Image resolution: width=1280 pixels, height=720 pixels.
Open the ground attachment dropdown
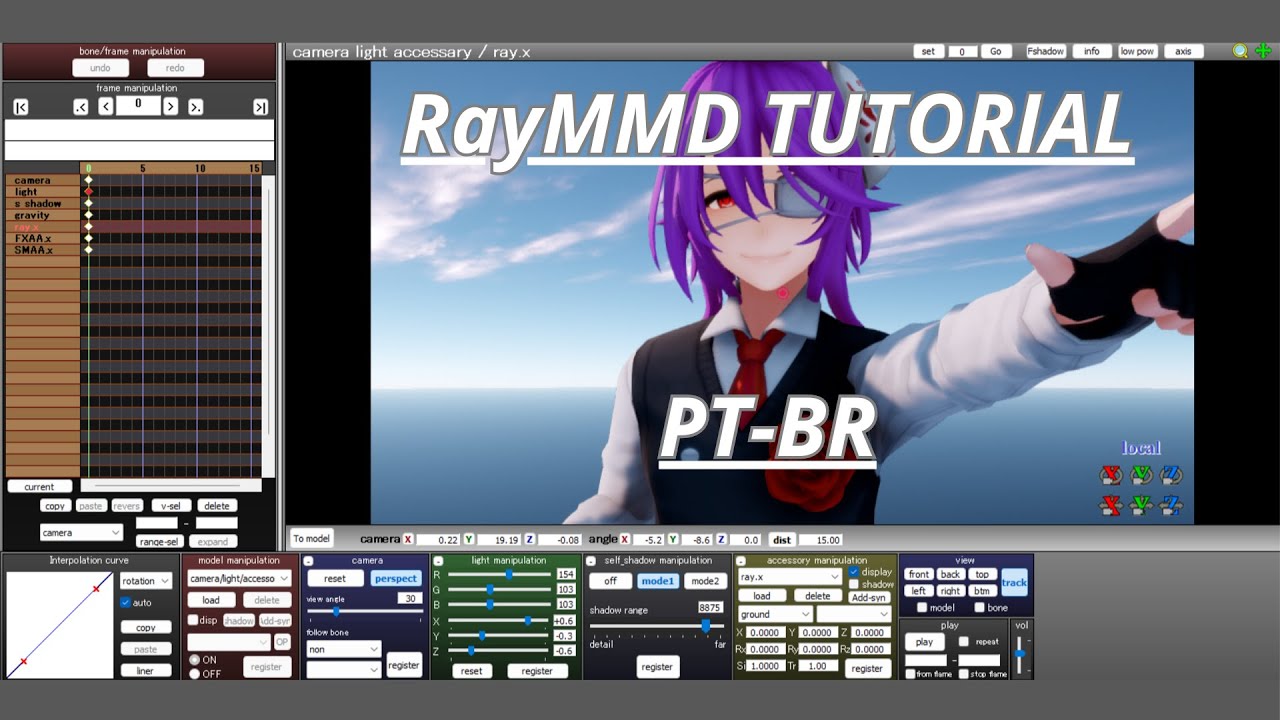(x=775, y=615)
